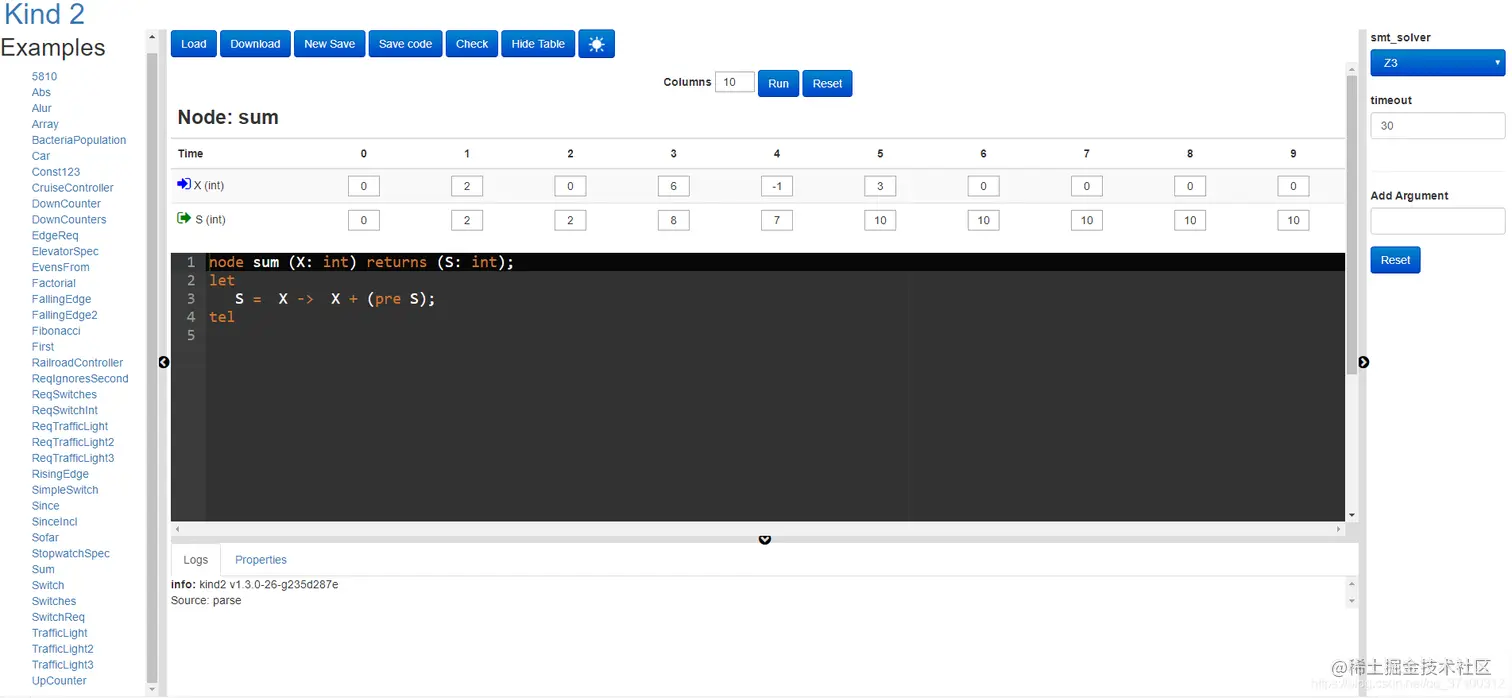Image resolution: width=1512 pixels, height=698 pixels.
Task: Open the 5810 example
Action: 44,76
